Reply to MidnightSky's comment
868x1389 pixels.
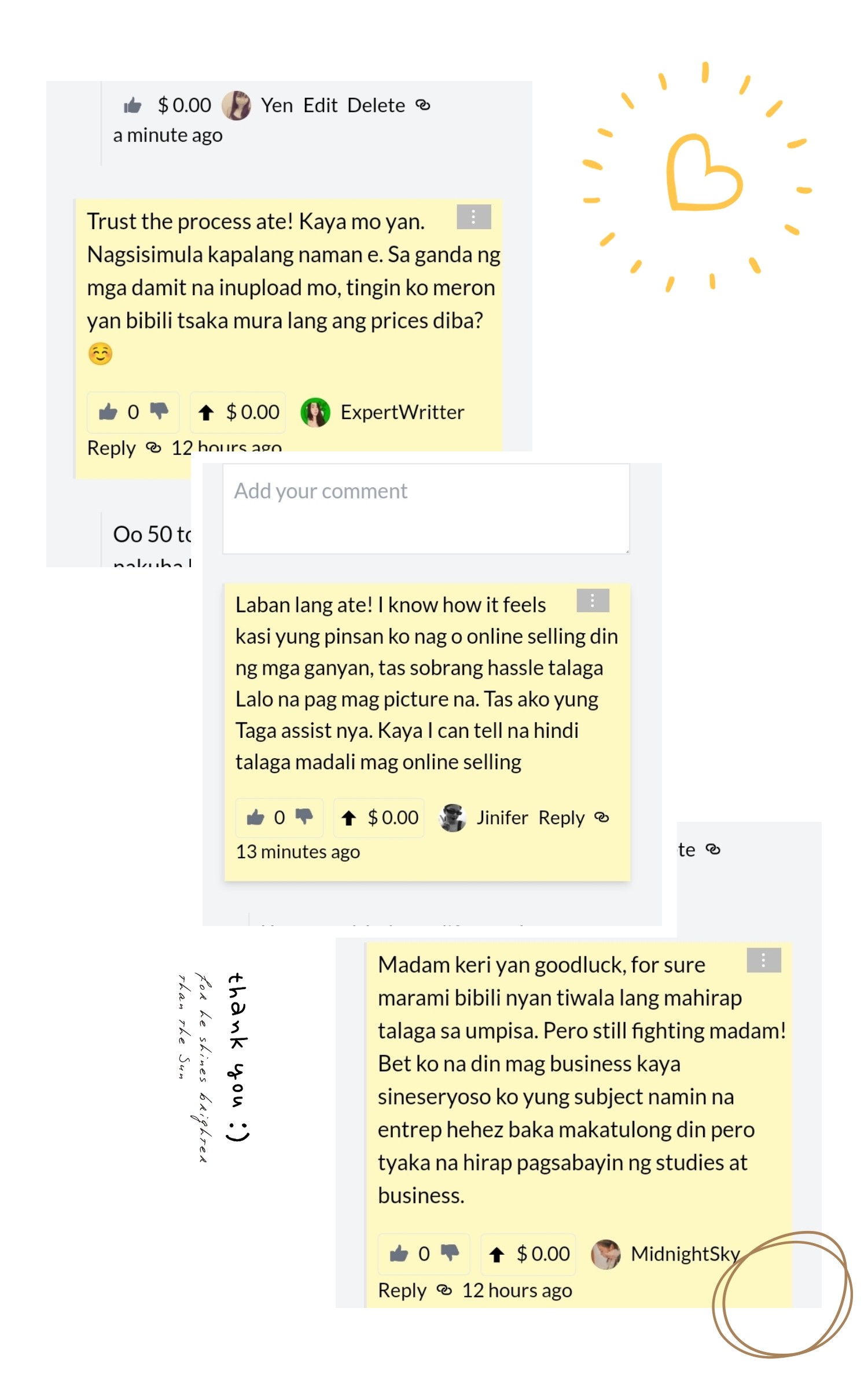click(x=402, y=1290)
